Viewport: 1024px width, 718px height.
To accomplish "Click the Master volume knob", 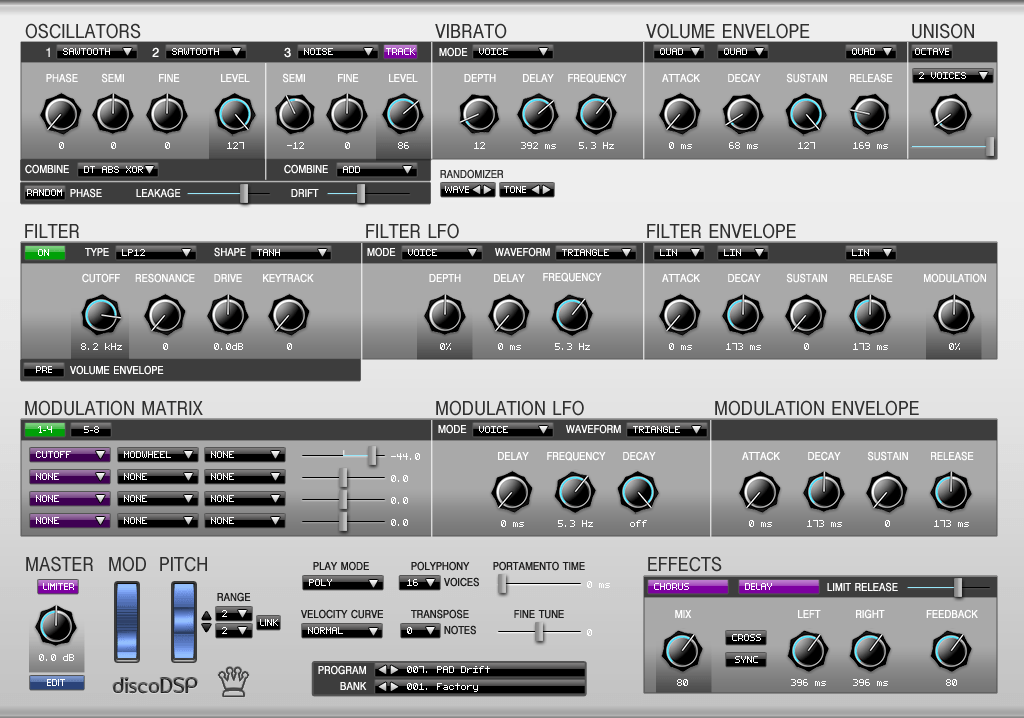I will point(56,627).
